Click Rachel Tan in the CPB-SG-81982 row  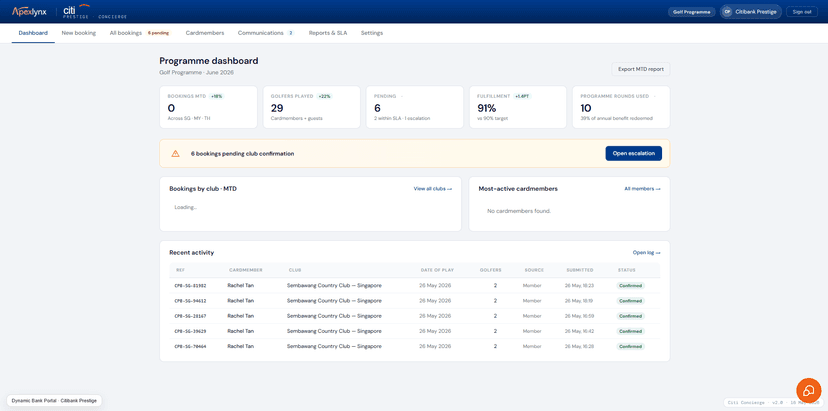pyautogui.click(x=241, y=285)
